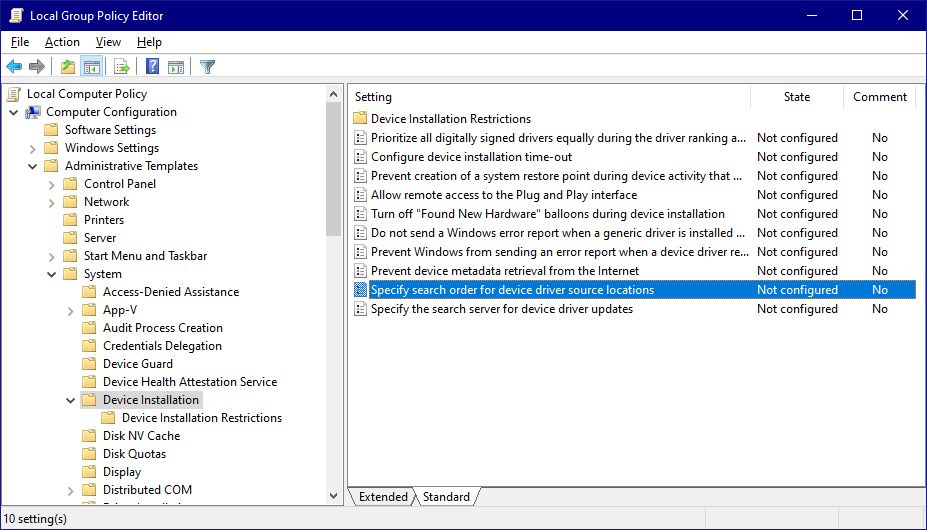Switch to the Extended tab
Screen dimensions: 927x530
click(x=383, y=497)
